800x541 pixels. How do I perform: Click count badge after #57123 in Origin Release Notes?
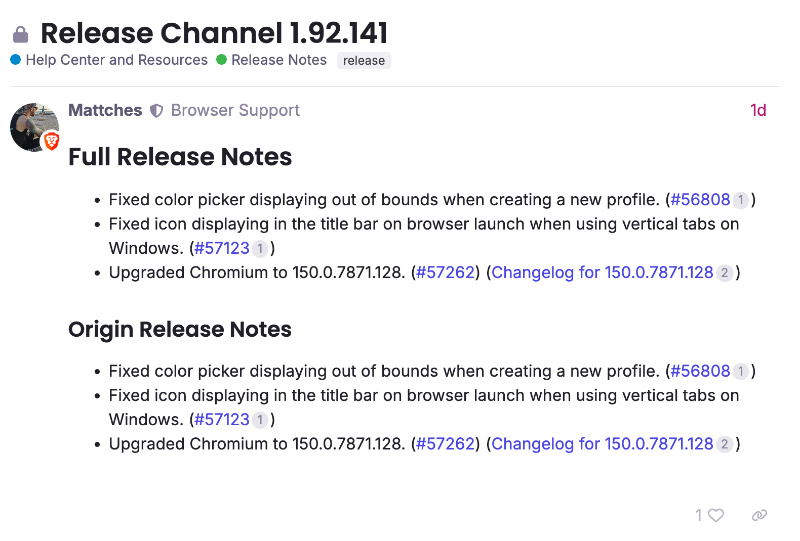click(x=260, y=420)
